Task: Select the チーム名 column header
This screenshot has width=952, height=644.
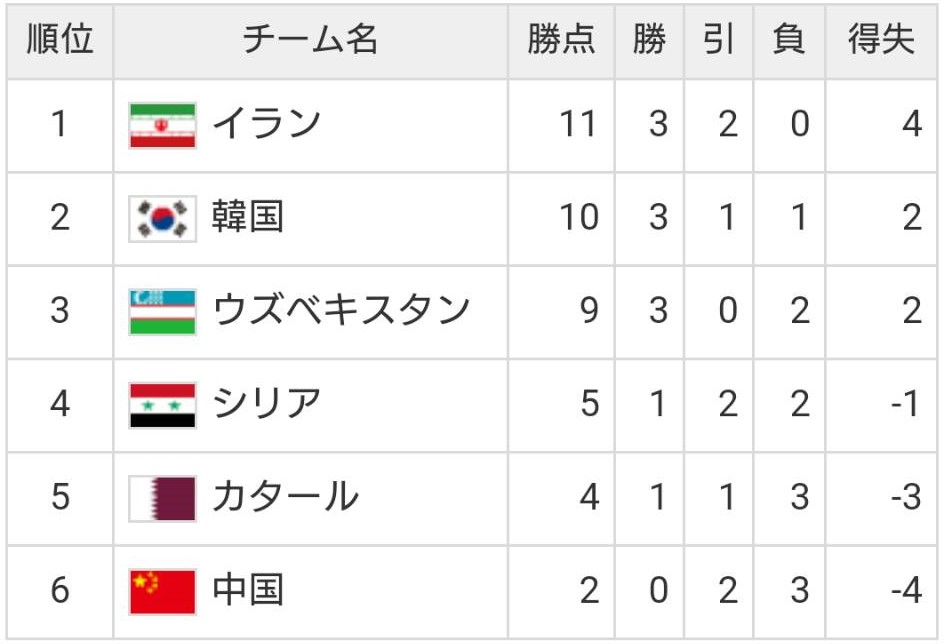Action: point(310,39)
